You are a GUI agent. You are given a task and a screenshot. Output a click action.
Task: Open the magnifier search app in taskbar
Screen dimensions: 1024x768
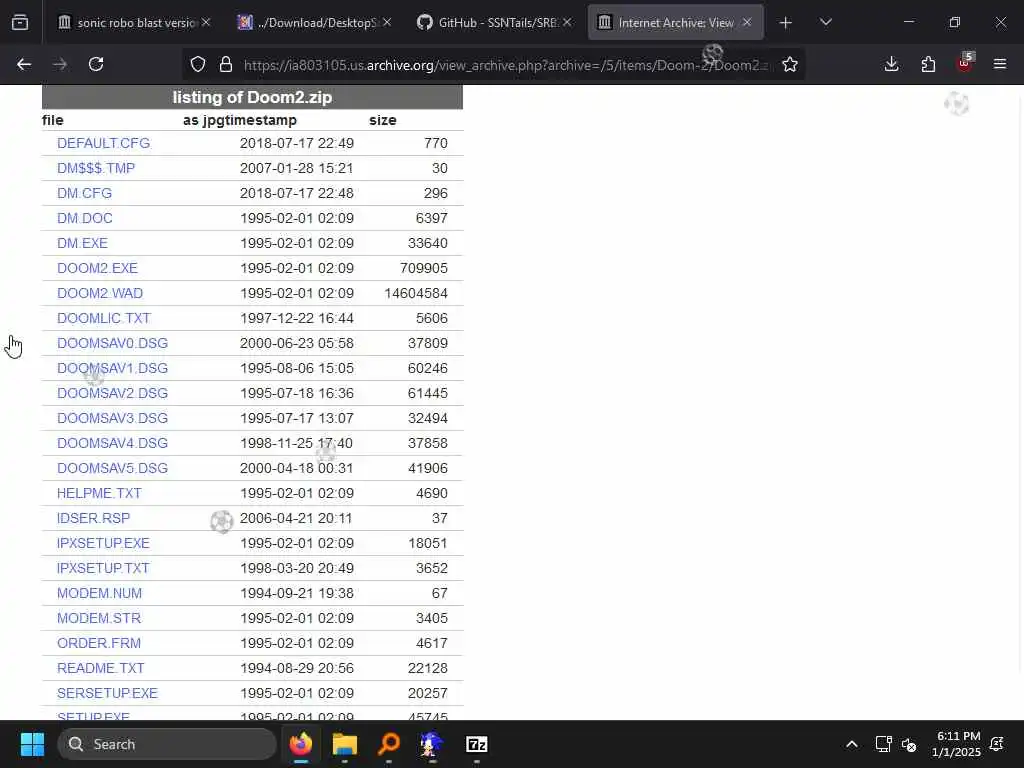pyautogui.click(x=389, y=744)
